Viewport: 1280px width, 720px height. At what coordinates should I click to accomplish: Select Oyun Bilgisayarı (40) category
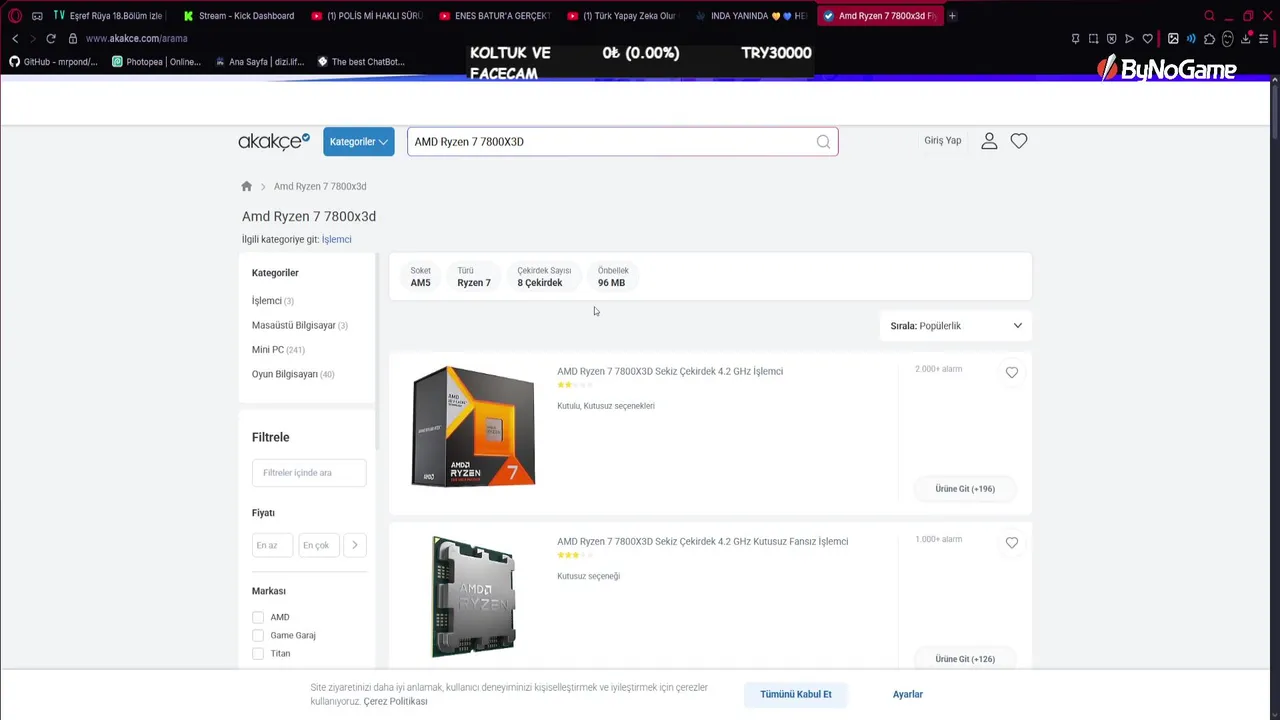point(293,374)
